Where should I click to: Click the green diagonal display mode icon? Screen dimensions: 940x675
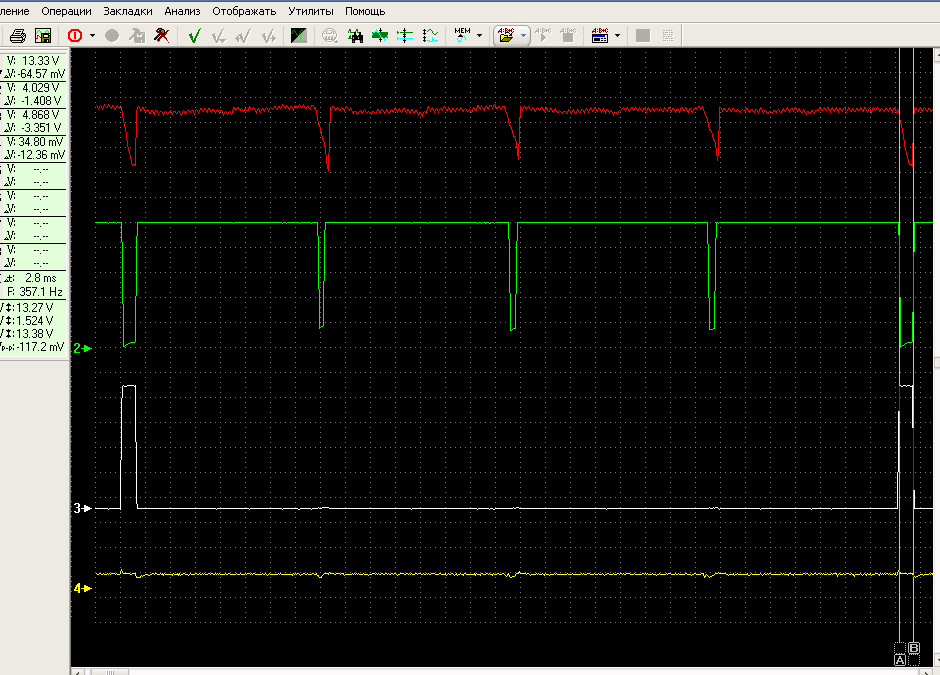299,35
